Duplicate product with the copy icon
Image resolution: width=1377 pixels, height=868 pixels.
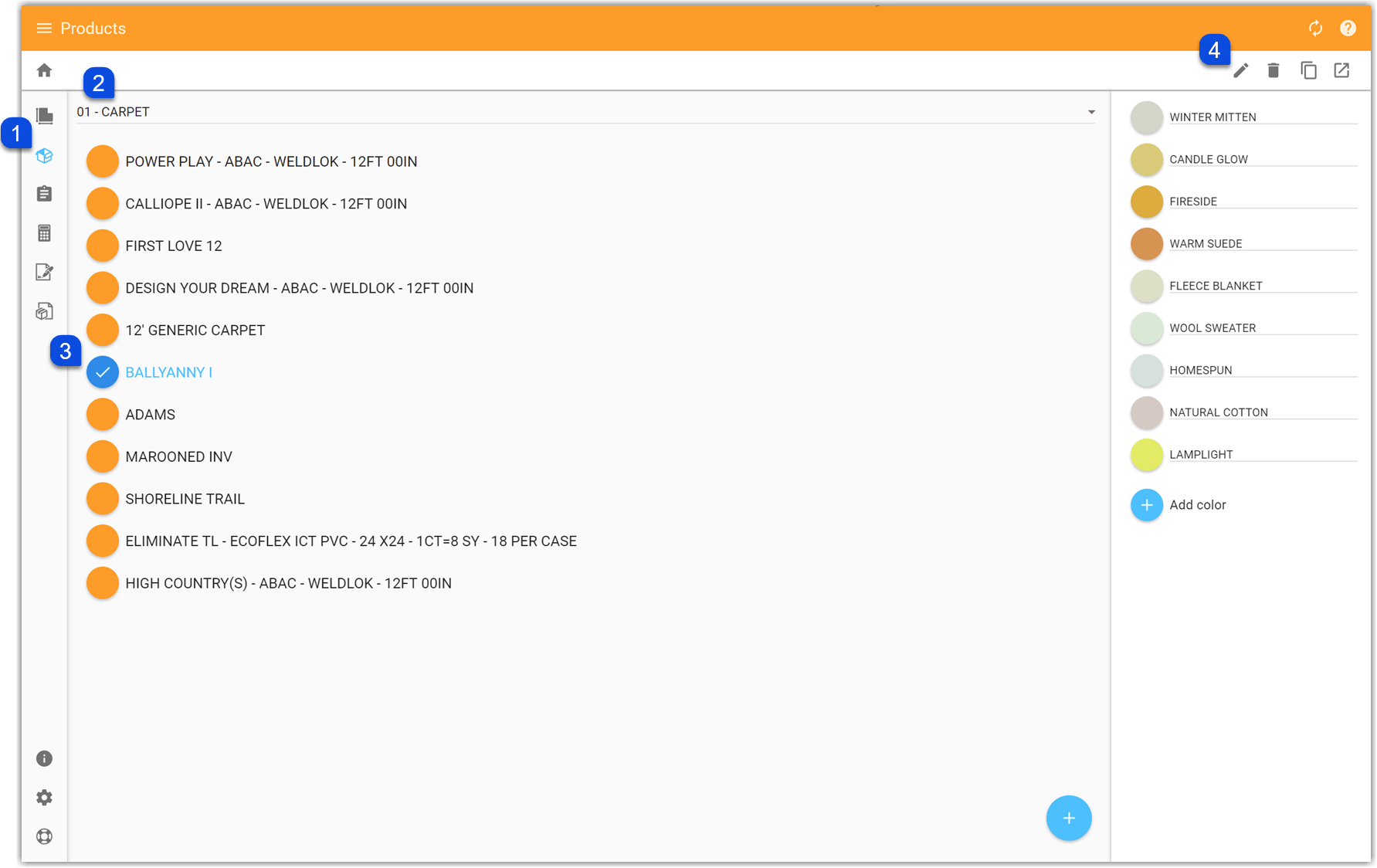coord(1308,70)
